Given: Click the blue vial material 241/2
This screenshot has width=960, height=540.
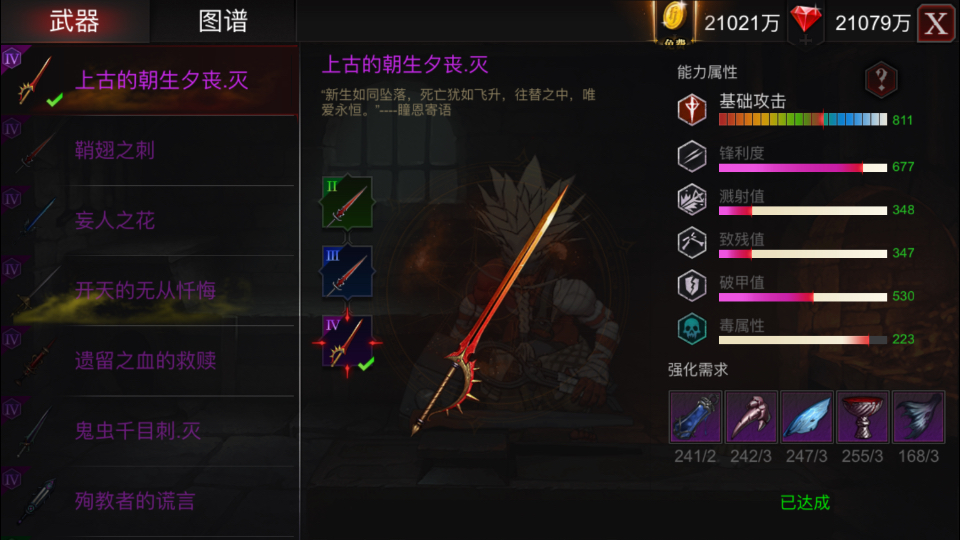Looking at the screenshot, I should point(695,417).
